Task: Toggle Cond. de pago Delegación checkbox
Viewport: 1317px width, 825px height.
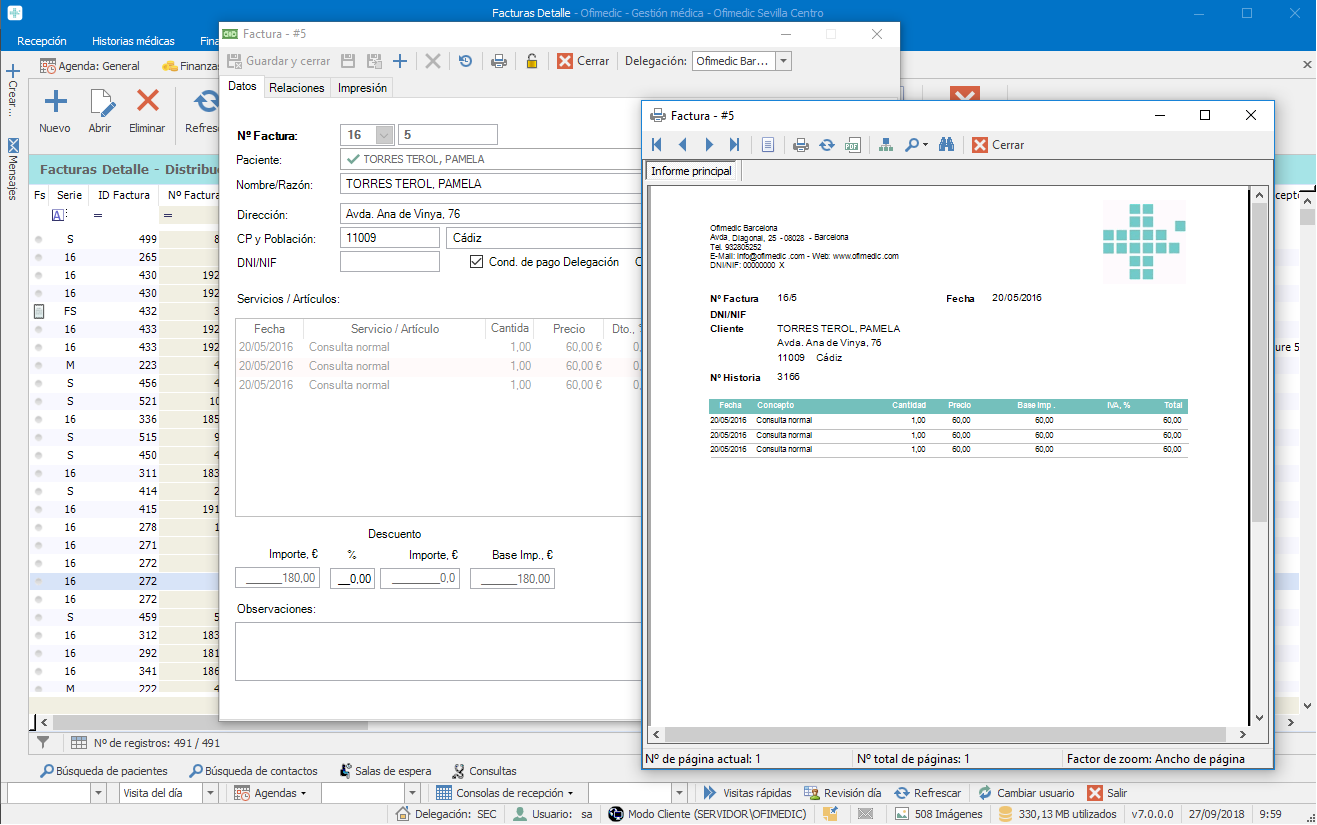Action: tap(477, 262)
